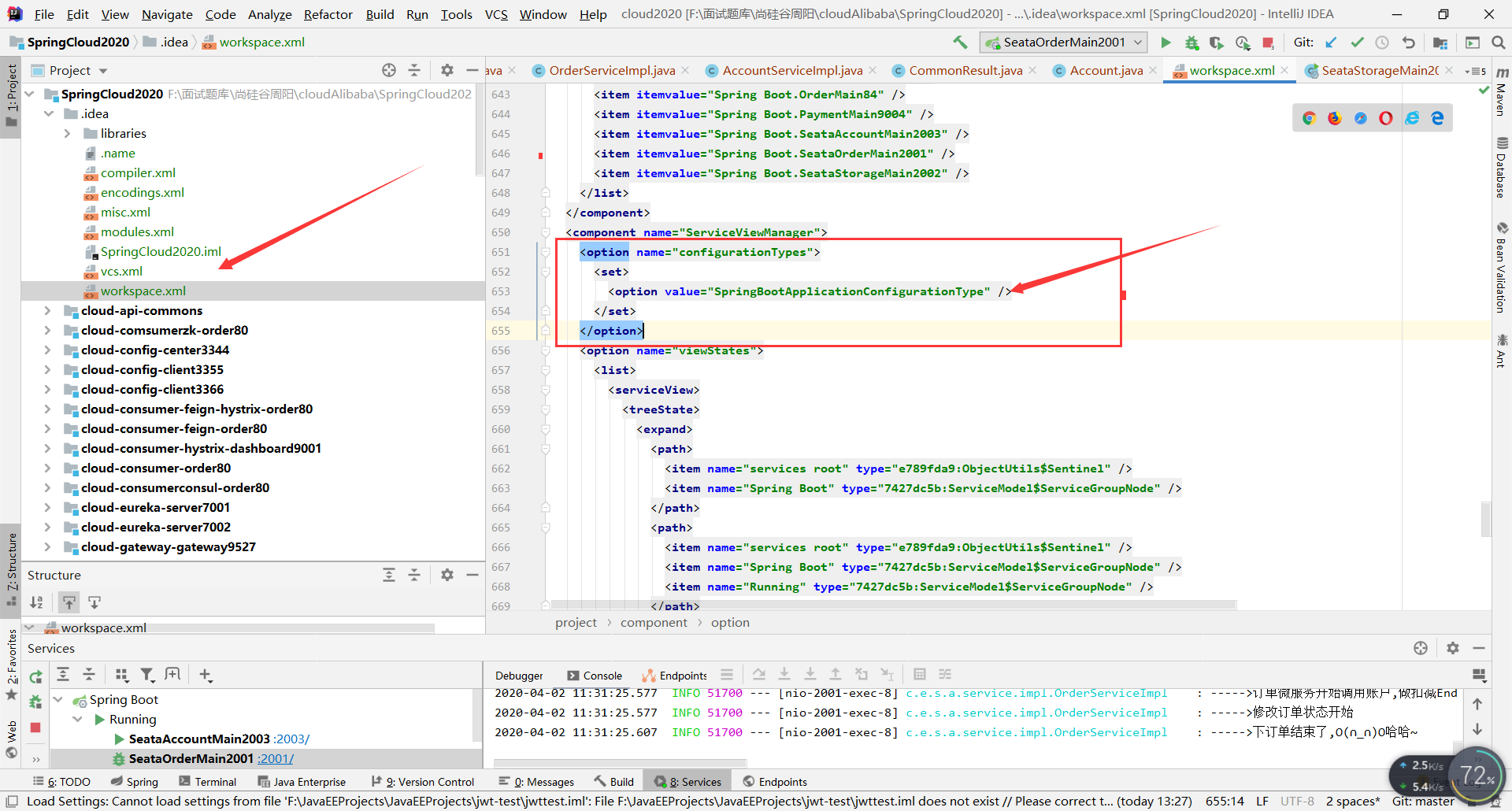Click the 'component' editor breadcrumb
This screenshot has height=811, width=1512.
[x=654, y=623]
